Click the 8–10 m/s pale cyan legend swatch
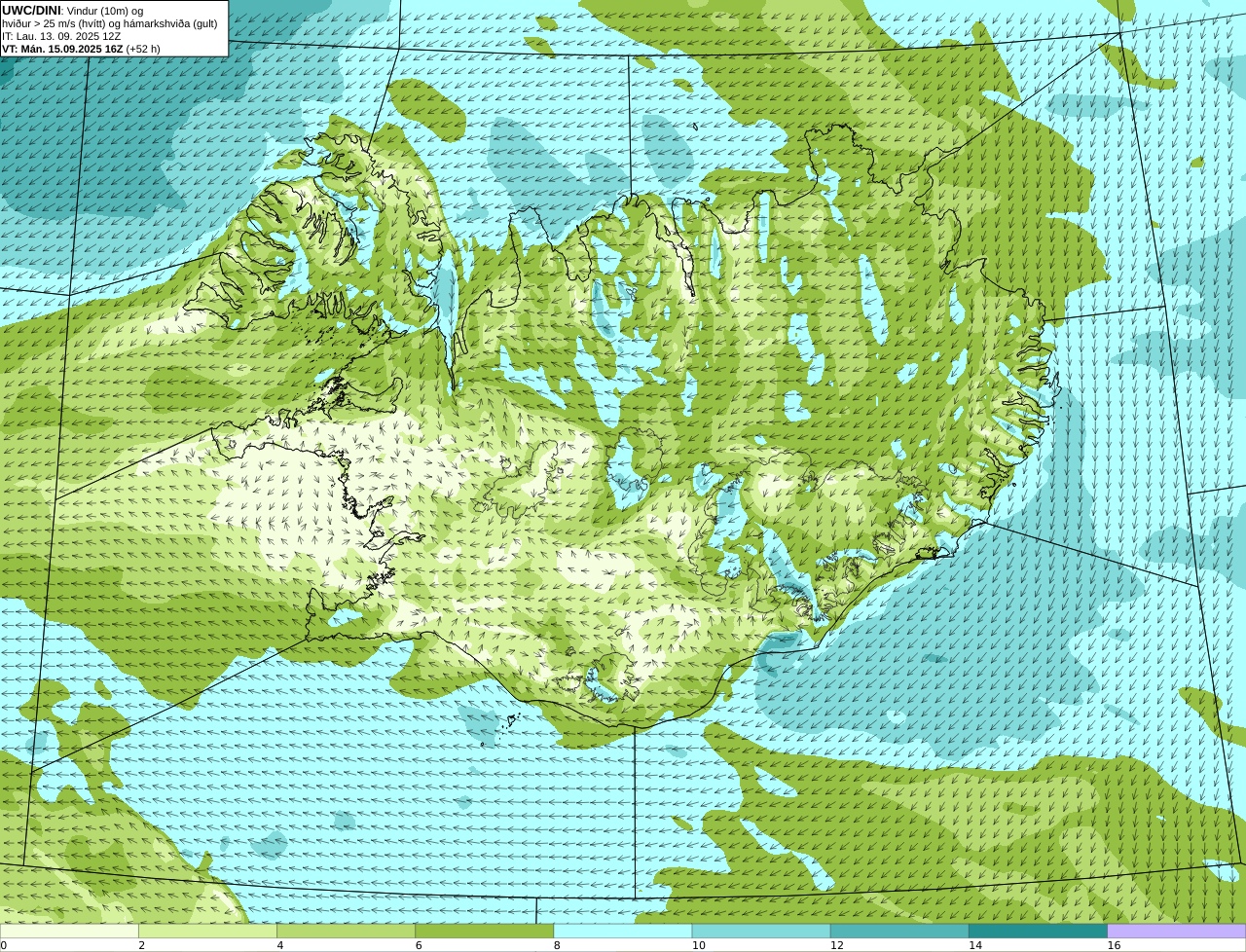This screenshot has width=1246, height=952. click(623, 931)
